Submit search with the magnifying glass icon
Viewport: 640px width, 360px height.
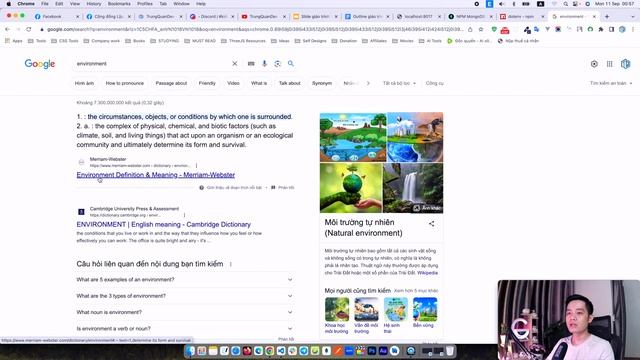tap(291, 64)
